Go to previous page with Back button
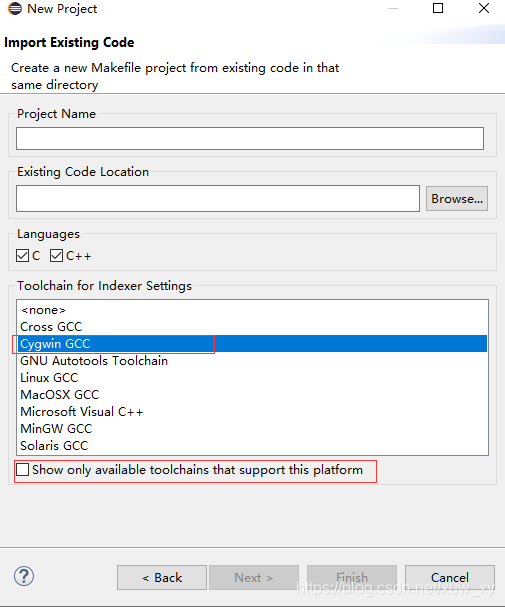The height and width of the screenshot is (607, 505). (x=162, y=578)
